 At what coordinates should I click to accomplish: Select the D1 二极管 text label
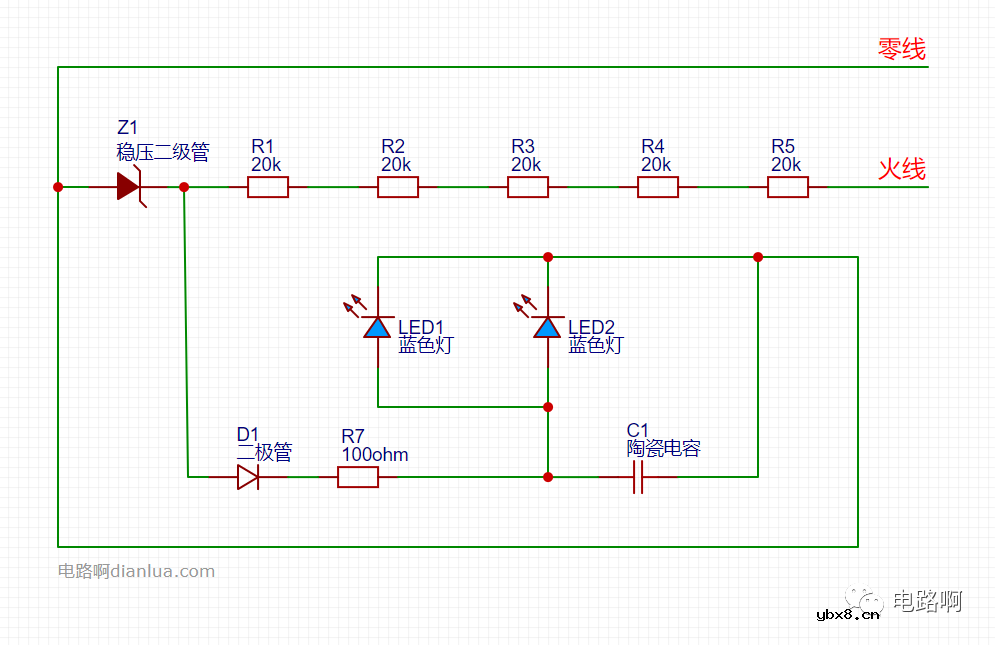[264, 452]
